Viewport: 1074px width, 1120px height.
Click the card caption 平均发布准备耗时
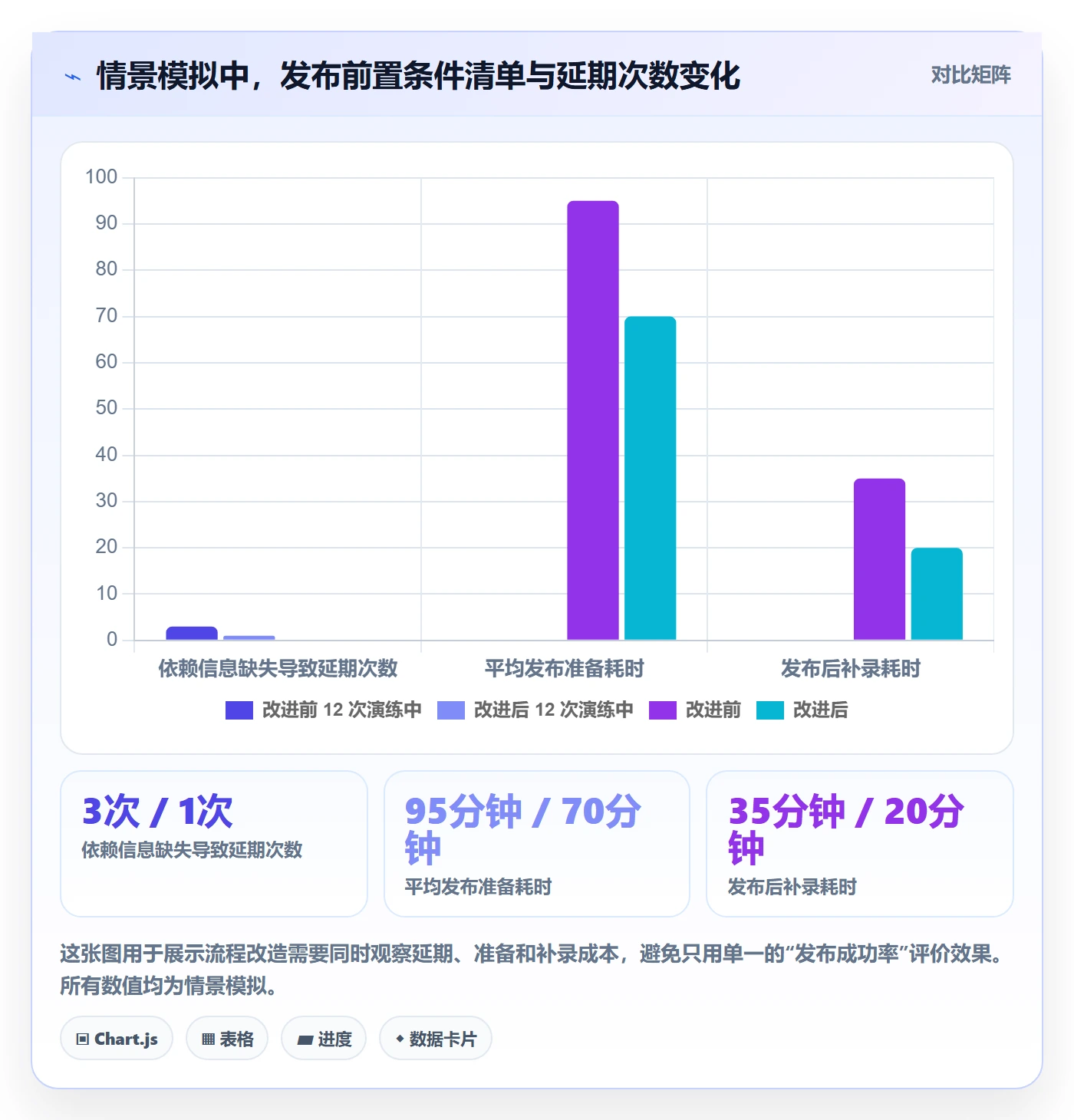[479, 887]
